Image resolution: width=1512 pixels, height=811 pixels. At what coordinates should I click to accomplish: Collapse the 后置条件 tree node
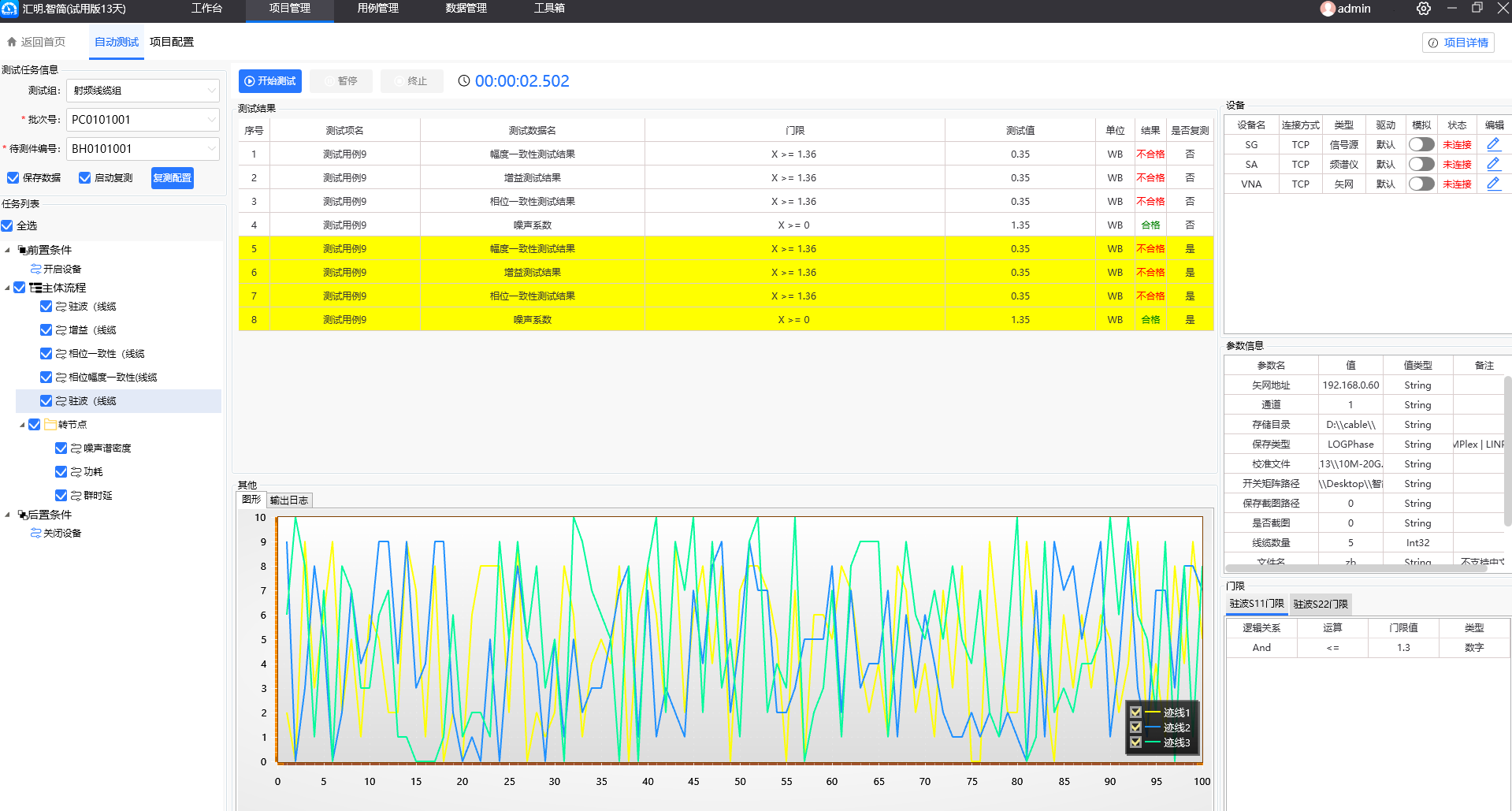click(x=7, y=515)
